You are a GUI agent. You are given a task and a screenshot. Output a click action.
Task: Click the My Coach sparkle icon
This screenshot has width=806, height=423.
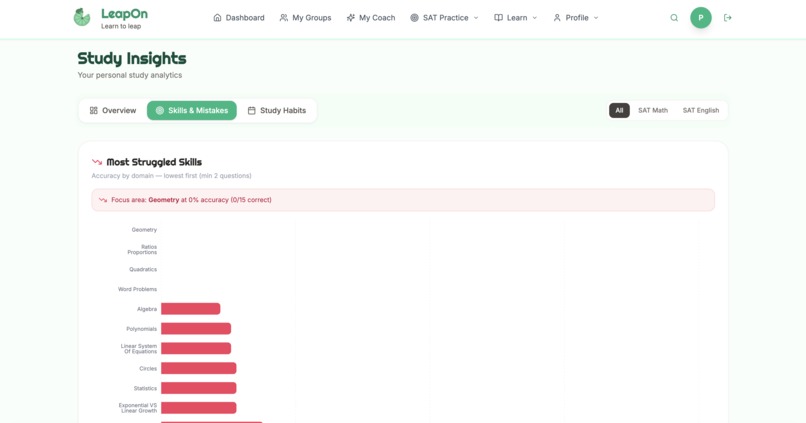tap(351, 17)
